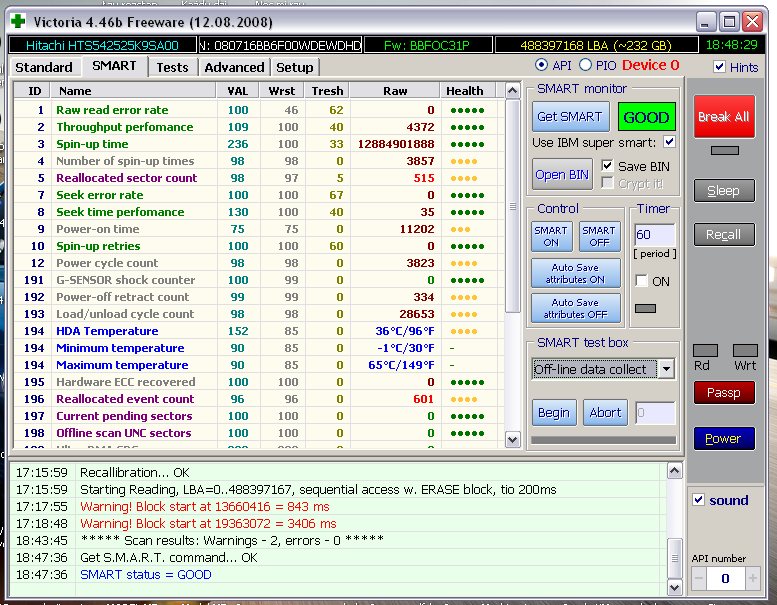Click SMART table scroll down arrow

point(512,440)
